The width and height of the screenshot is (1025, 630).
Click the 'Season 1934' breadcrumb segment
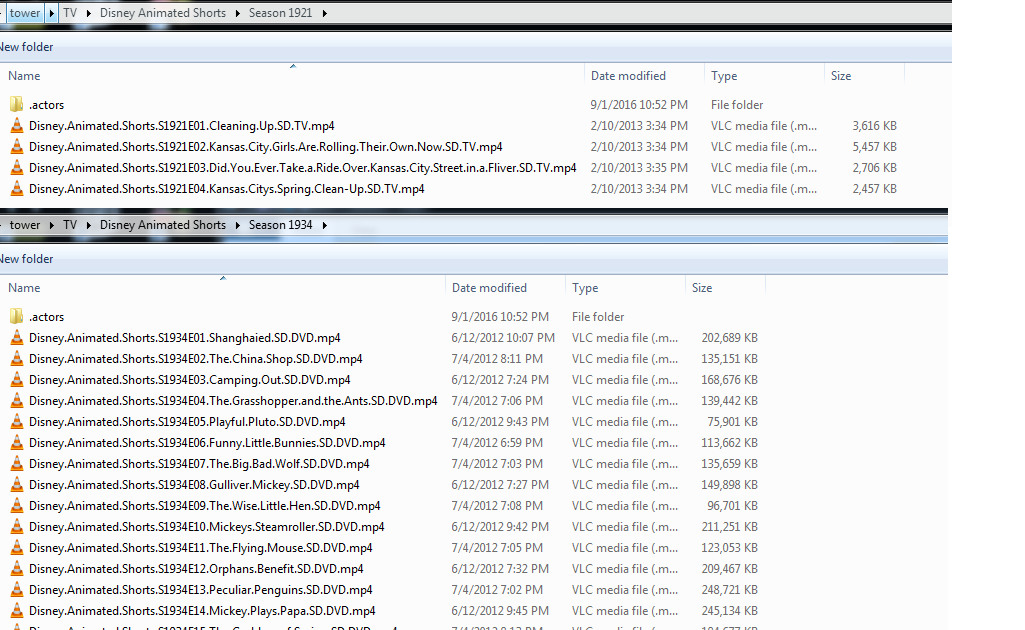[280, 225]
